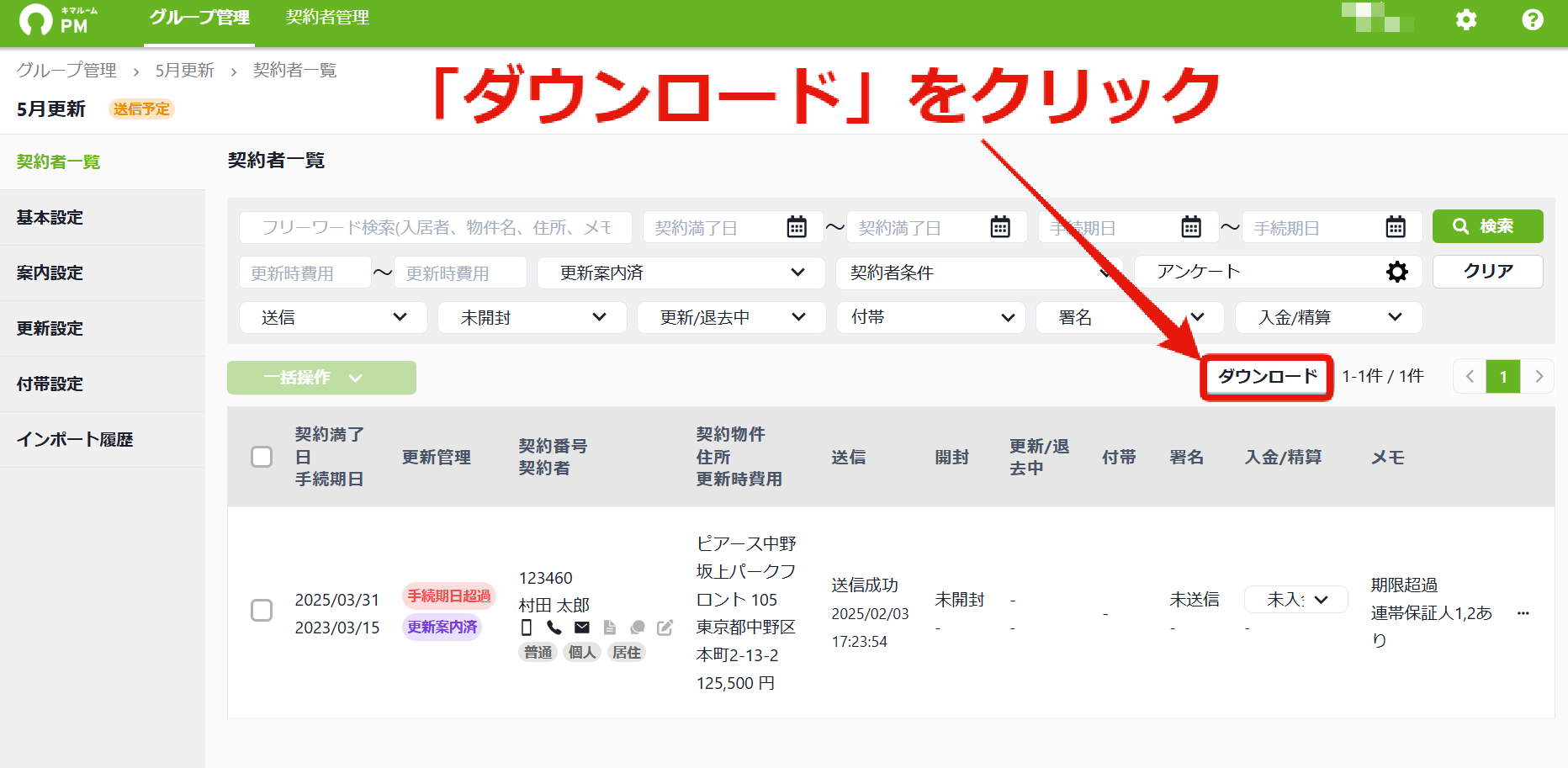
Task: Open row more options ellipsis
Action: click(1523, 613)
